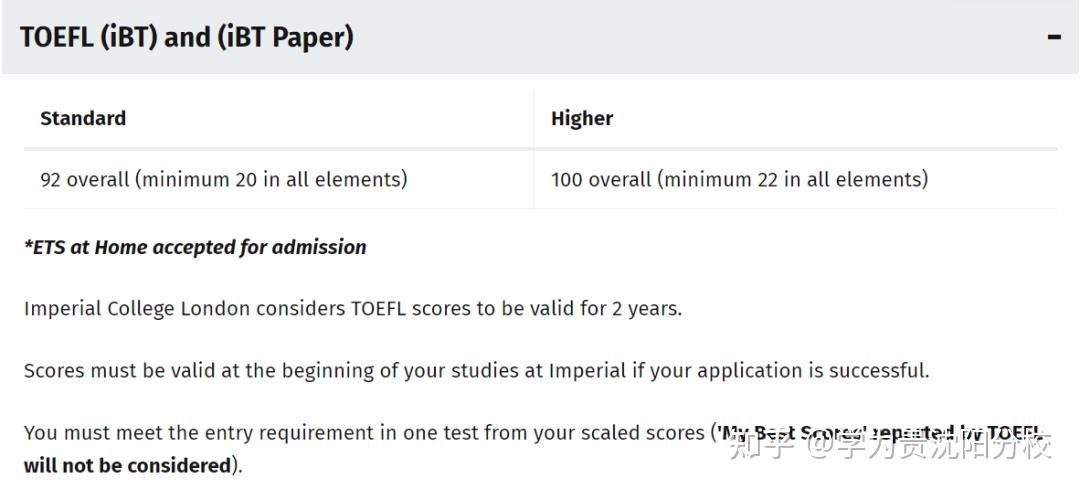
Task: Select the "Higher" column header
Action: click(582, 118)
